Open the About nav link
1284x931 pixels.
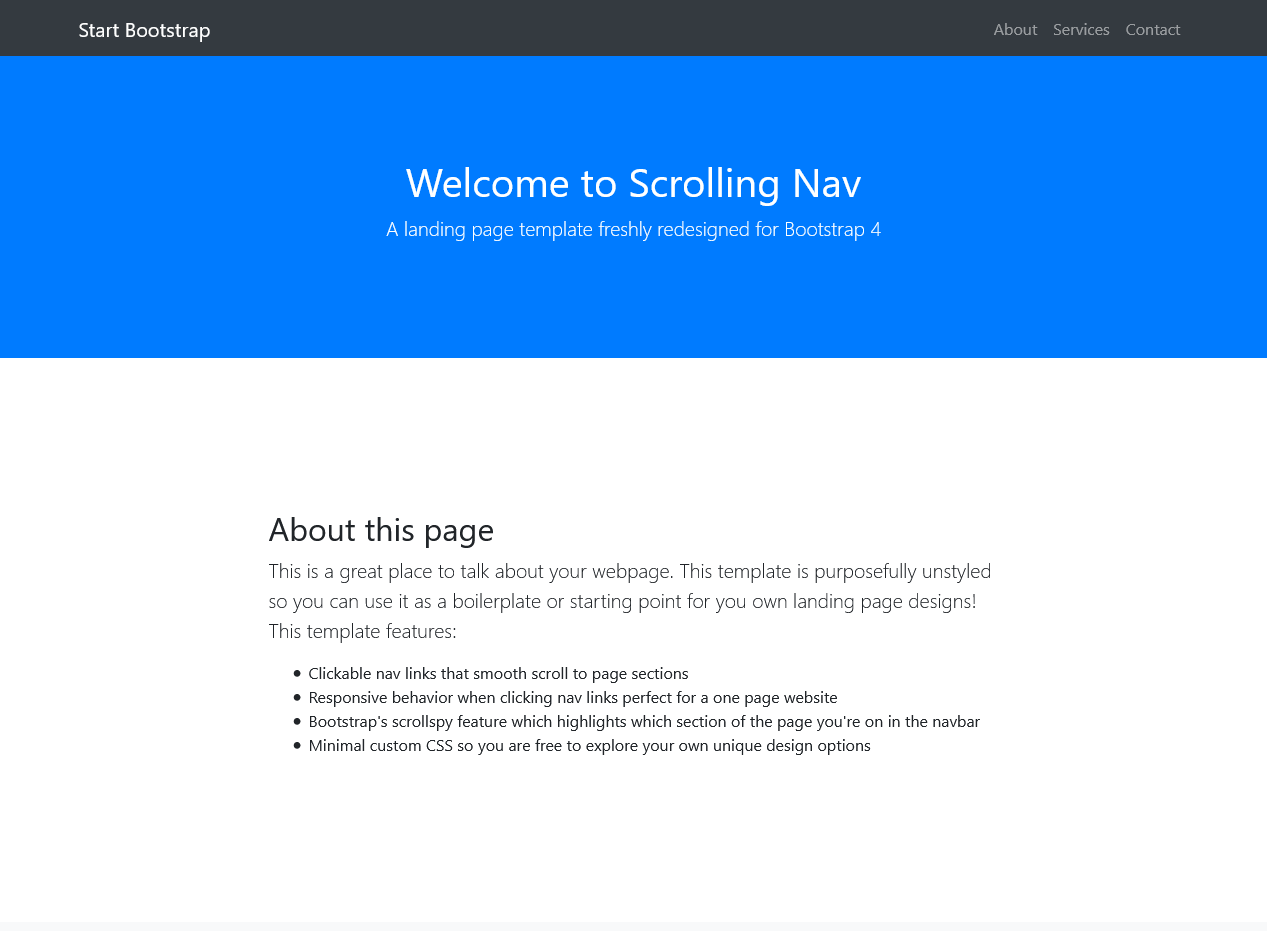tap(1014, 30)
